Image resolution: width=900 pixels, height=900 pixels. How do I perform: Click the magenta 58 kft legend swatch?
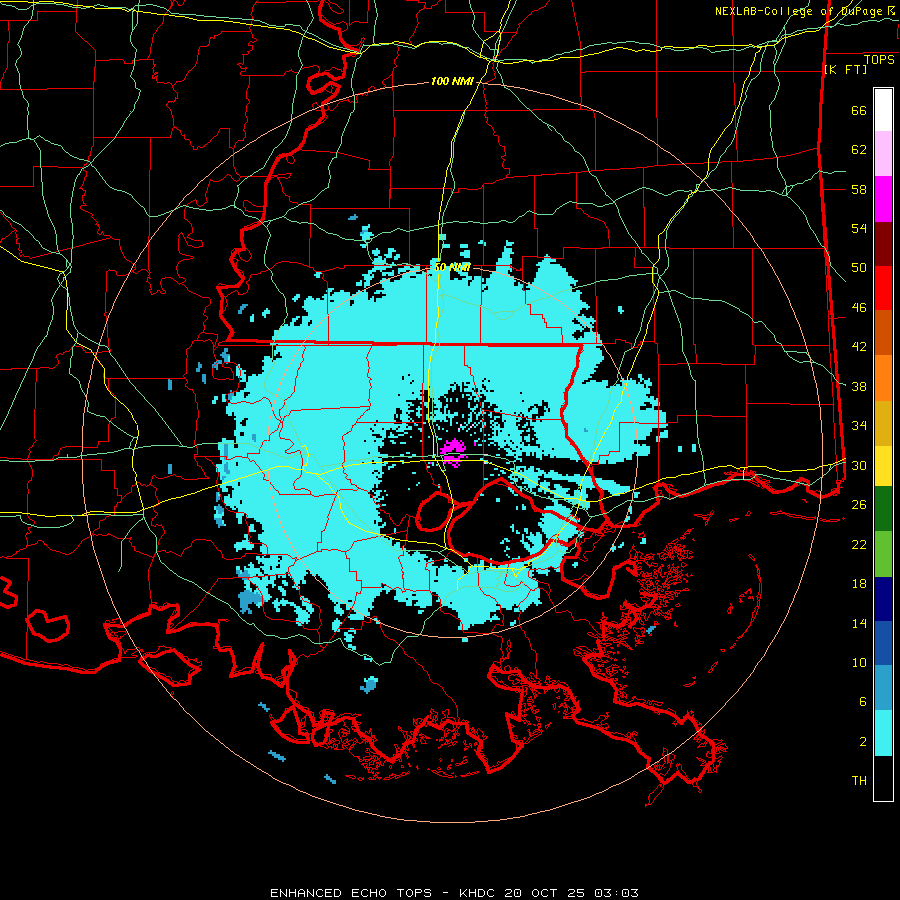tap(883, 199)
